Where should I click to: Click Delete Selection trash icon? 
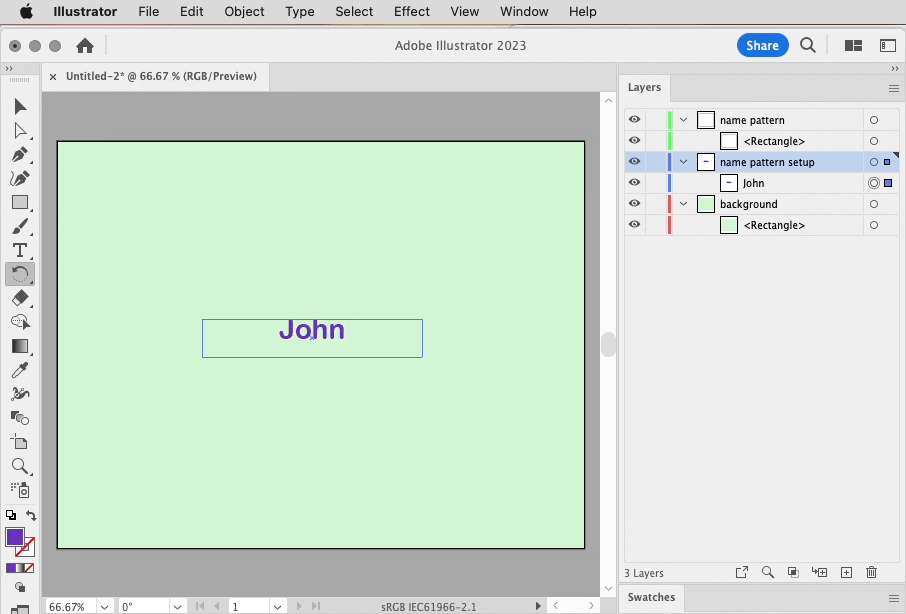(871, 572)
